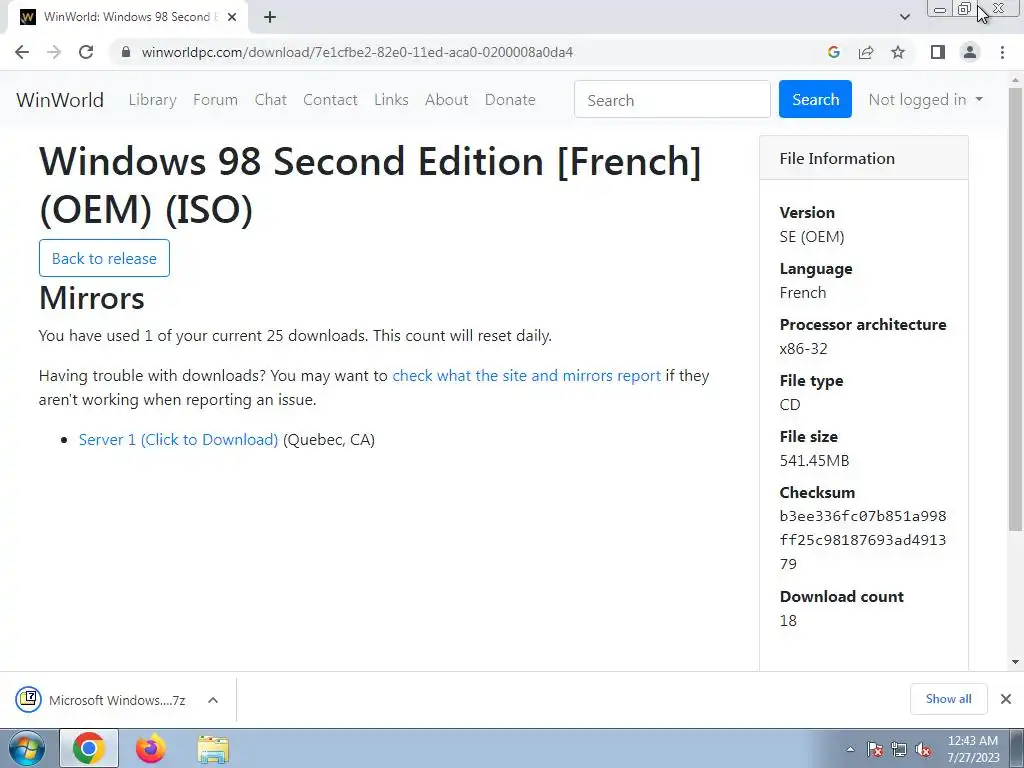The image size is (1024, 768).
Task: Open the Library menu item
Action: click(152, 100)
